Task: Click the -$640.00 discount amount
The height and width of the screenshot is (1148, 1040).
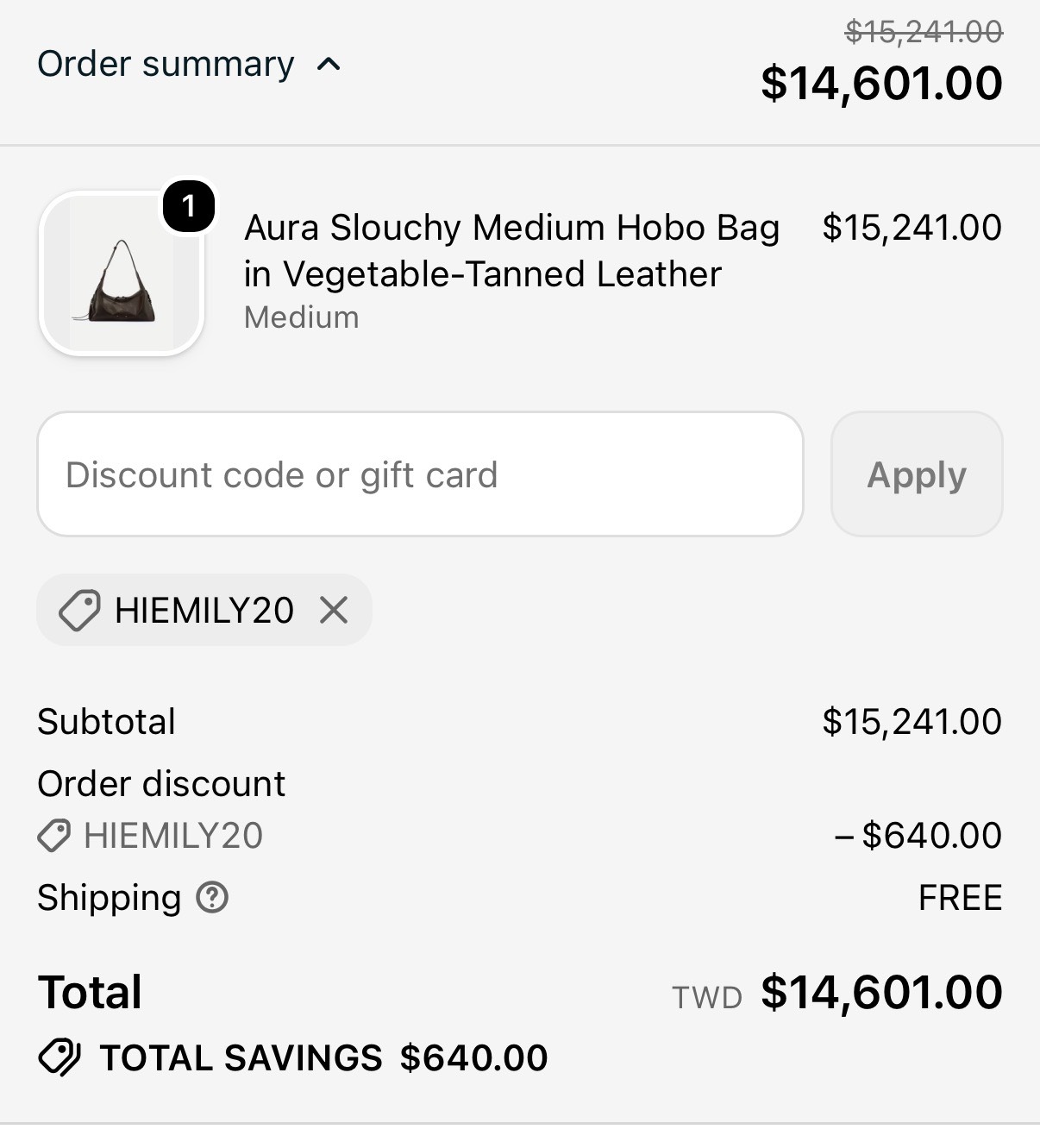Action: click(x=918, y=836)
